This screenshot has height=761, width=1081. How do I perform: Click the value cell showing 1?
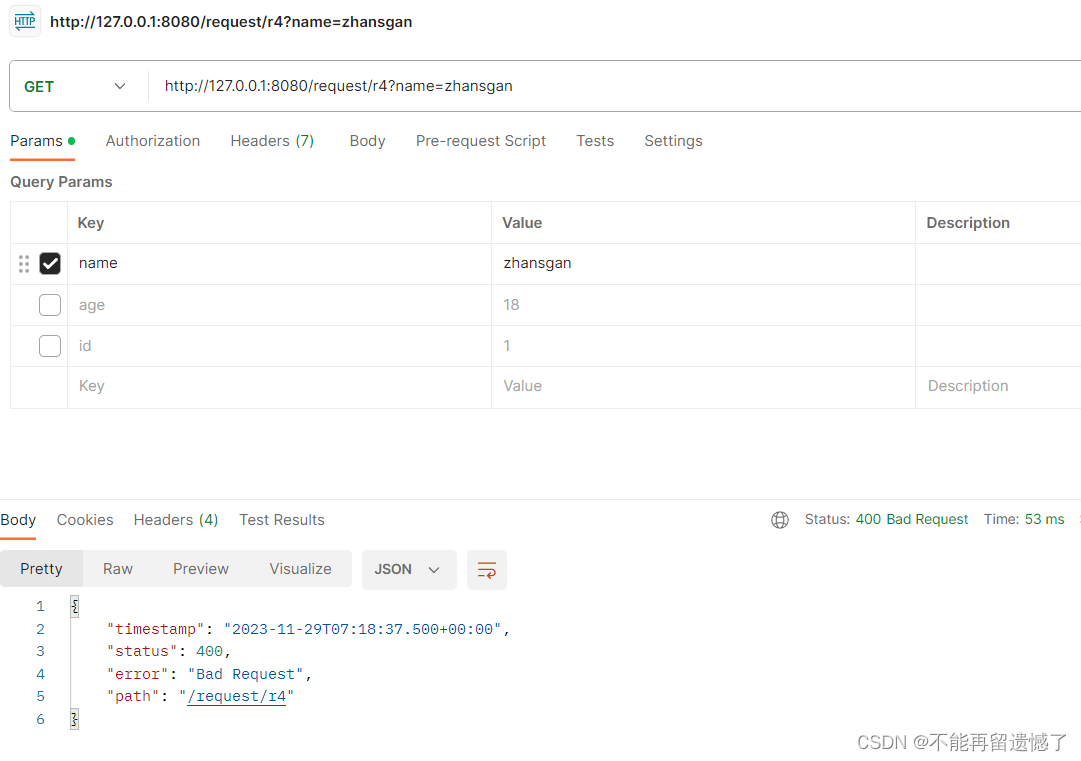703,346
